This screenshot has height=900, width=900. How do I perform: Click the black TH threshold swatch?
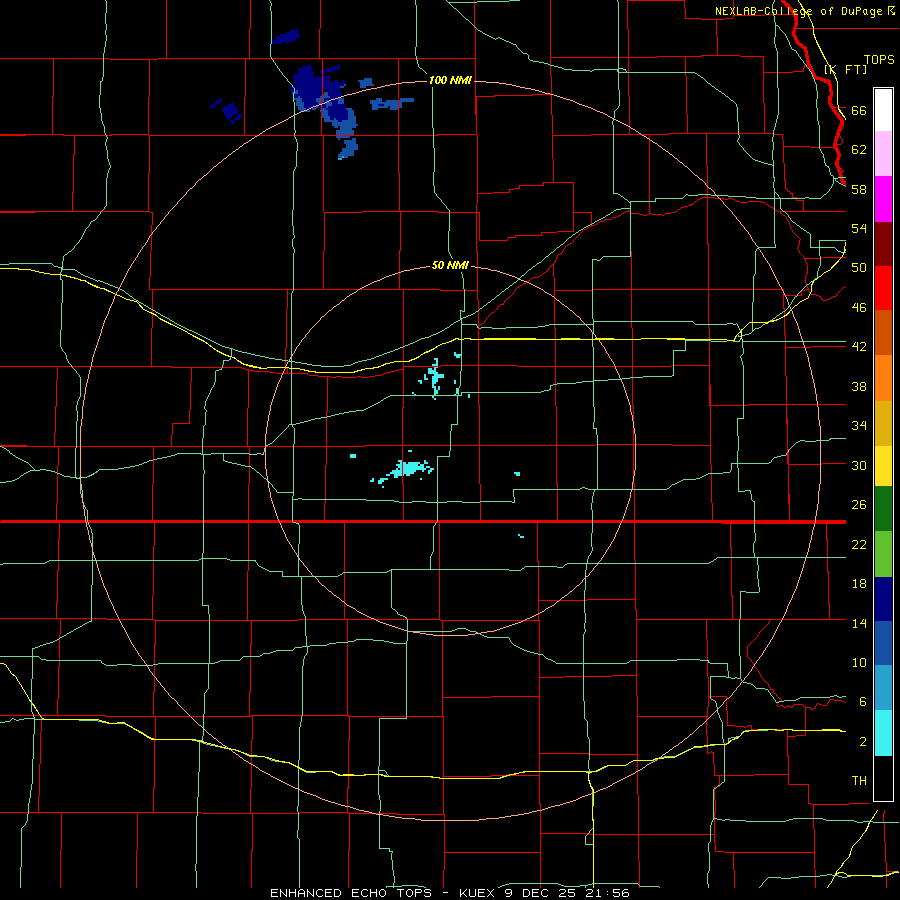point(883,778)
